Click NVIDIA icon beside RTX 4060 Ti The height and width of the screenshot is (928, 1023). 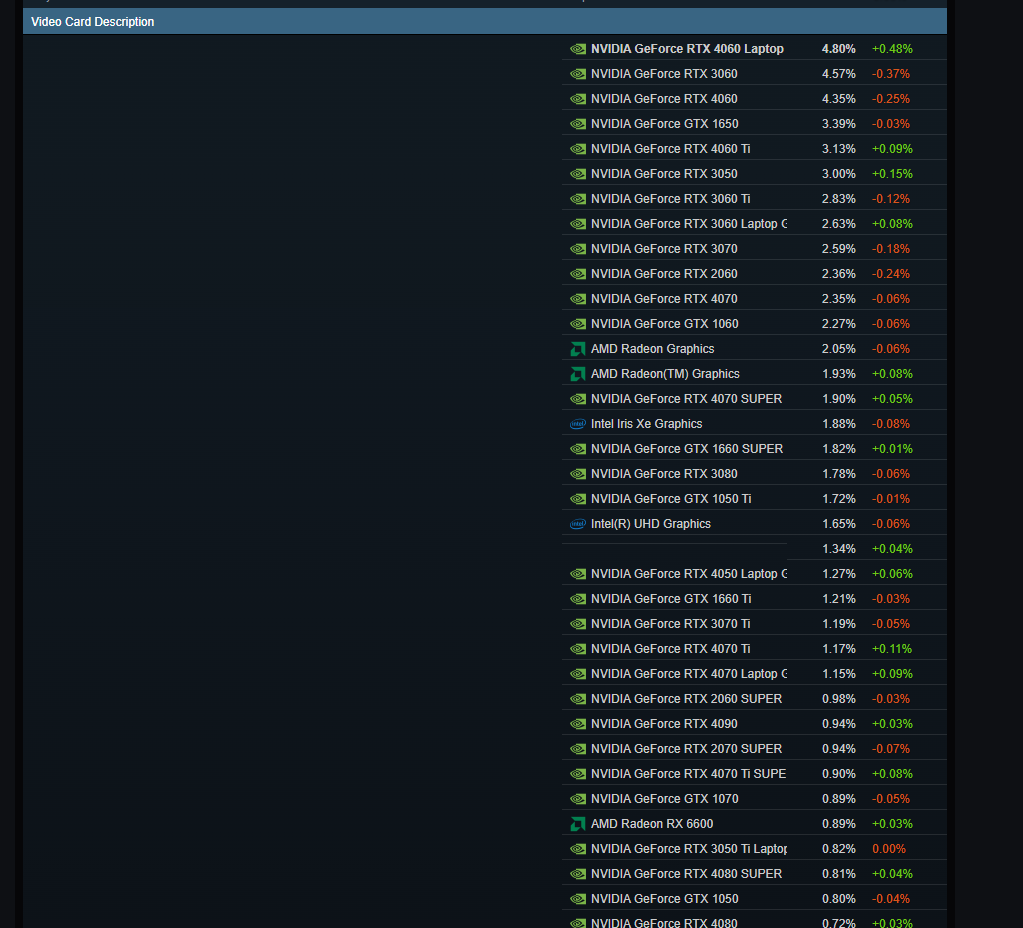[578, 149]
